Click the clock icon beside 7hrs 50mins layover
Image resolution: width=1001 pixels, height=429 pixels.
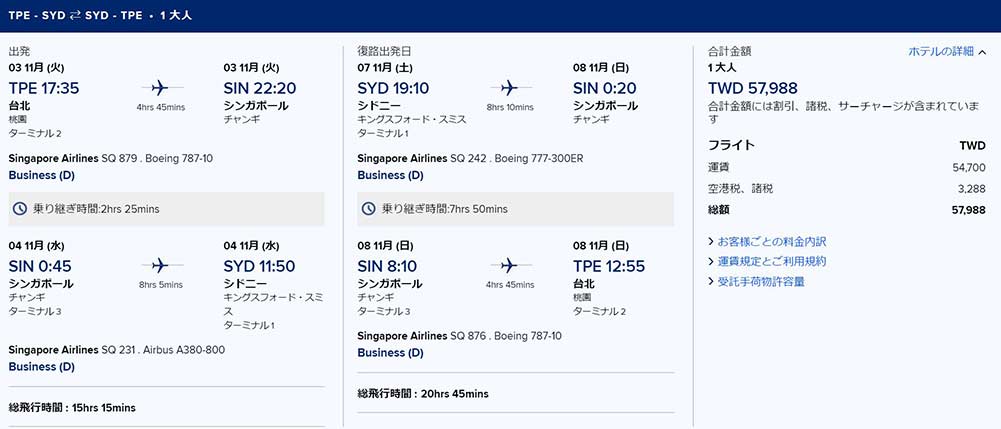[x=368, y=209]
